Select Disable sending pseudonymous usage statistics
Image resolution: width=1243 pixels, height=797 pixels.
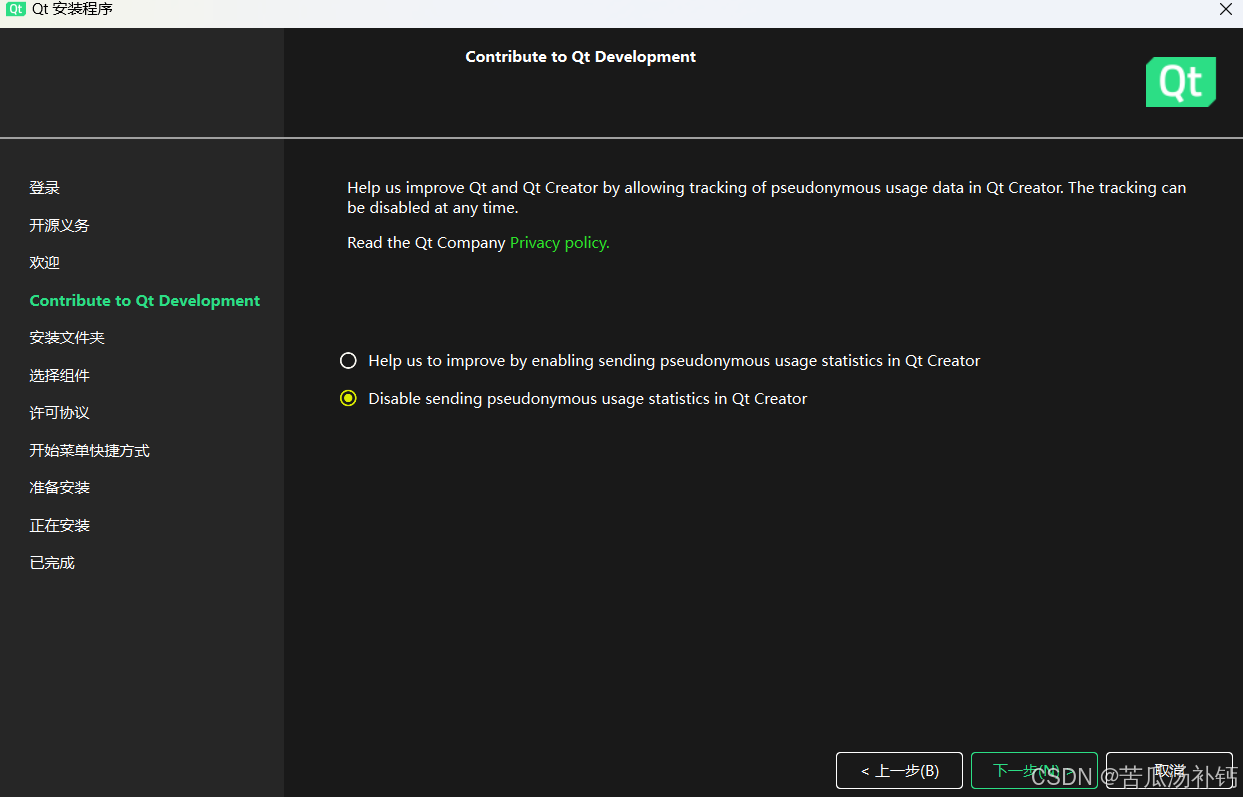click(x=348, y=398)
